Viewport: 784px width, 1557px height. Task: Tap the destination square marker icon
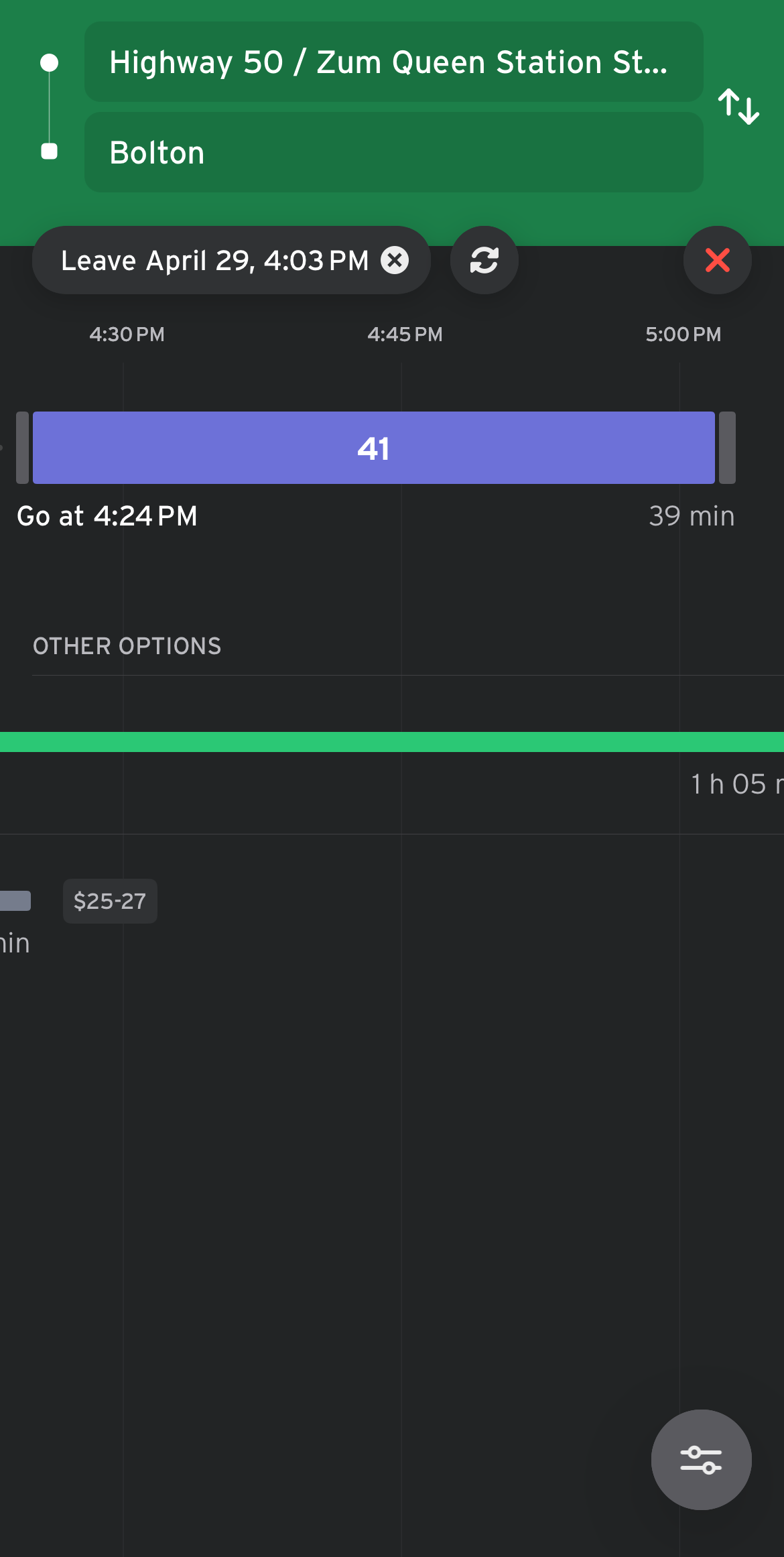49,151
